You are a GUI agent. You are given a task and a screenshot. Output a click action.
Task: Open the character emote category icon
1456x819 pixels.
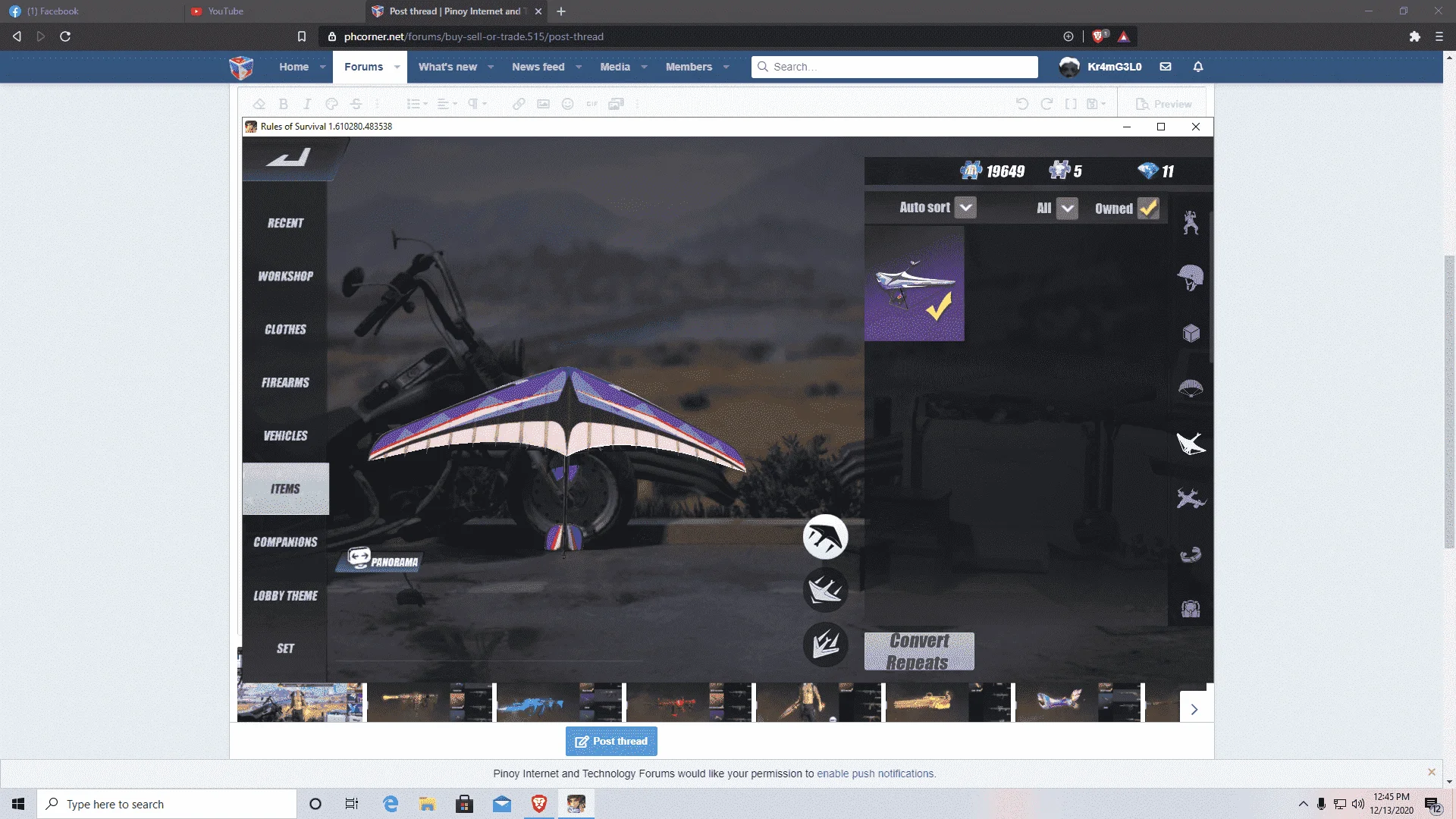[x=1191, y=222]
